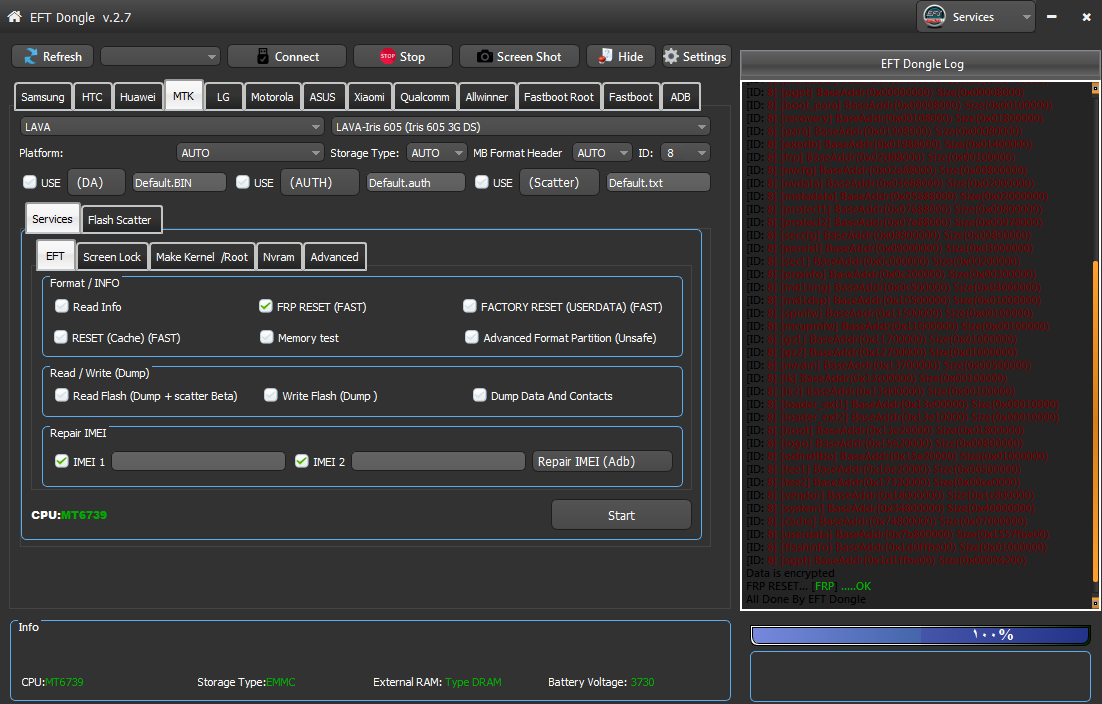This screenshot has height=704, width=1102.
Task: Click the Default.BIN file field
Action: [179, 183]
